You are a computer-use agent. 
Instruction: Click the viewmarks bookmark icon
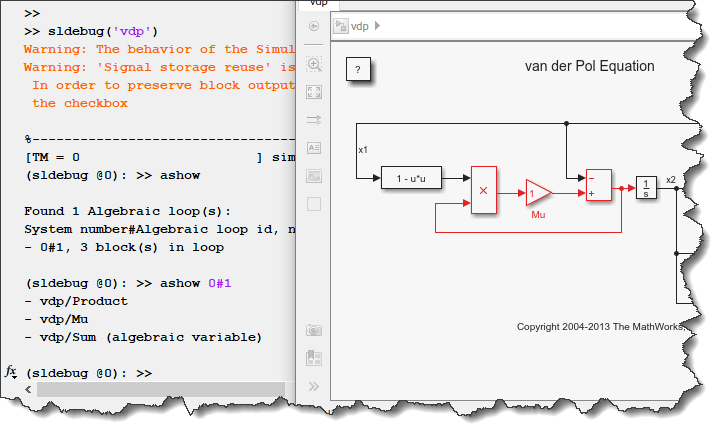[x=314, y=356]
